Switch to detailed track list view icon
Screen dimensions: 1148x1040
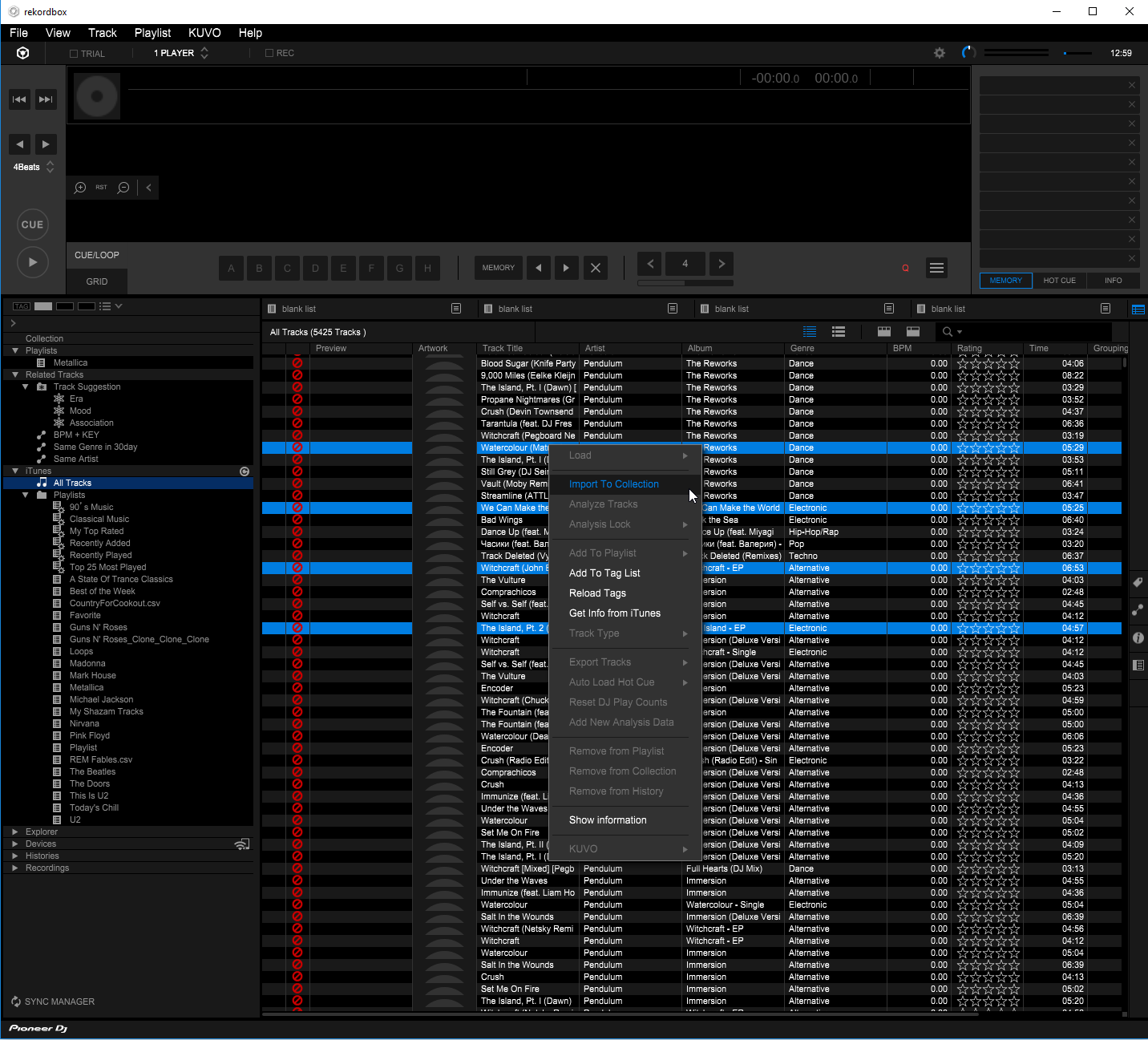coord(810,332)
